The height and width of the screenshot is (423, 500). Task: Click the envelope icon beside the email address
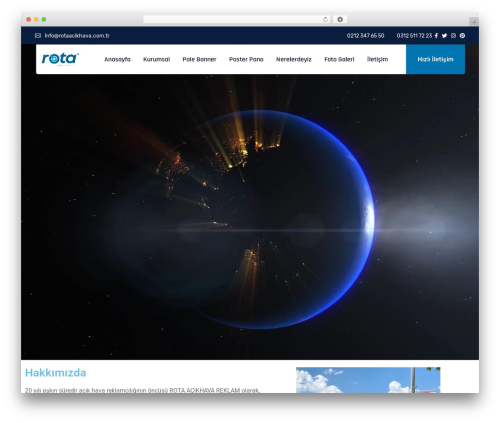[x=38, y=36]
